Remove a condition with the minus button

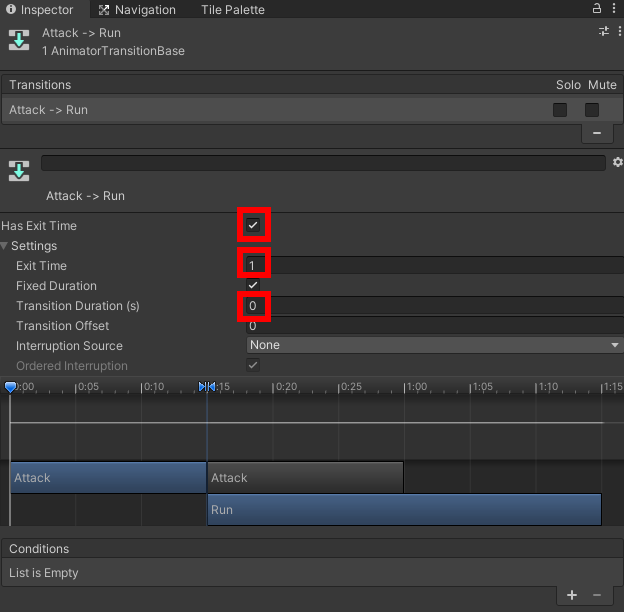pyautogui.click(x=597, y=595)
